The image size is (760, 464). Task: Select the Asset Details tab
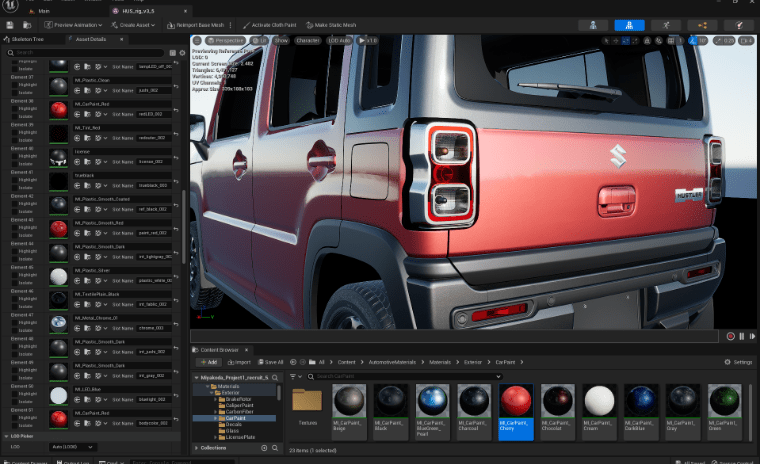tap(91, 39)
